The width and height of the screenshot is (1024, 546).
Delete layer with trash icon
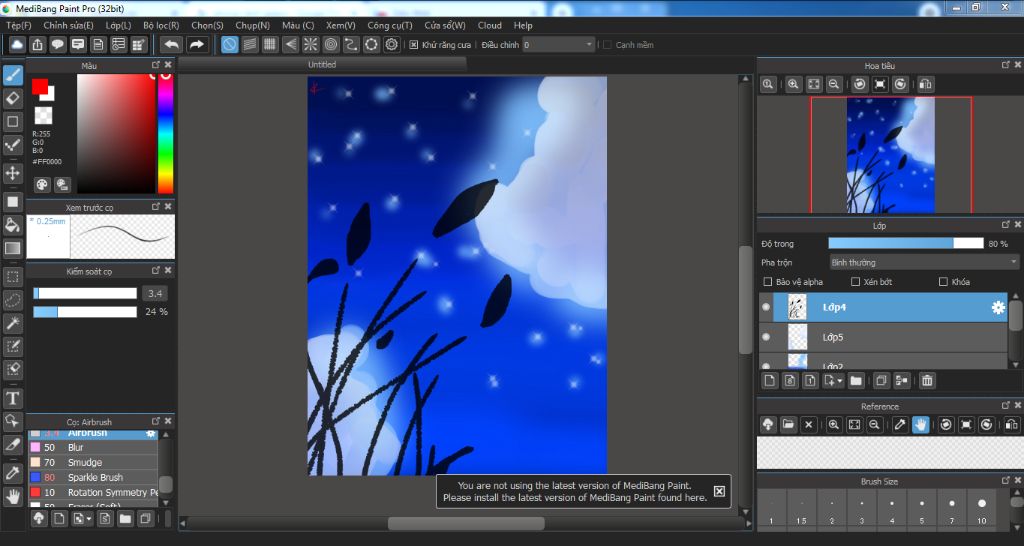(x=927, y=381)
